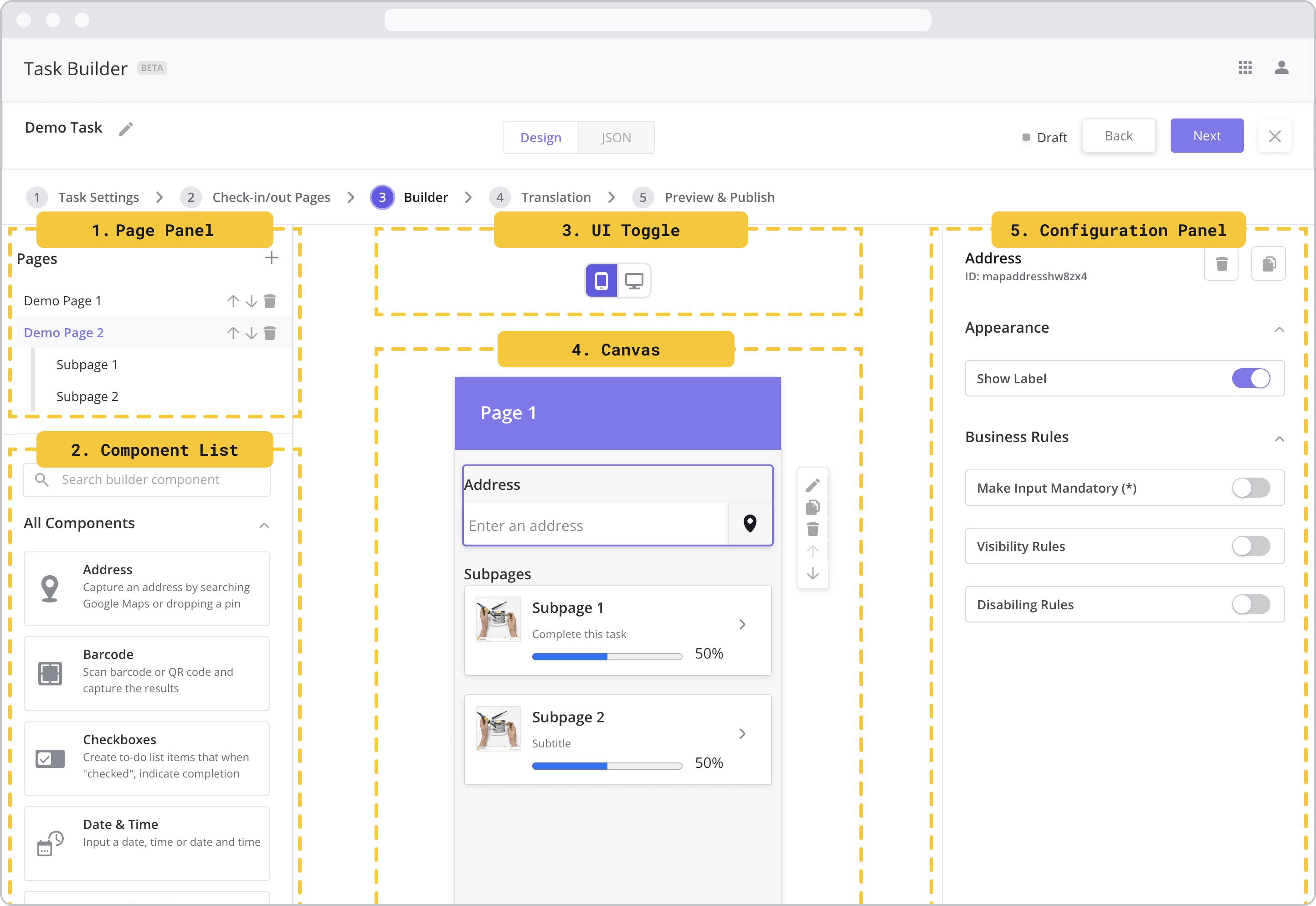1316x906 pixels.
Task: Click the Next button
Action: [1207, 136]
